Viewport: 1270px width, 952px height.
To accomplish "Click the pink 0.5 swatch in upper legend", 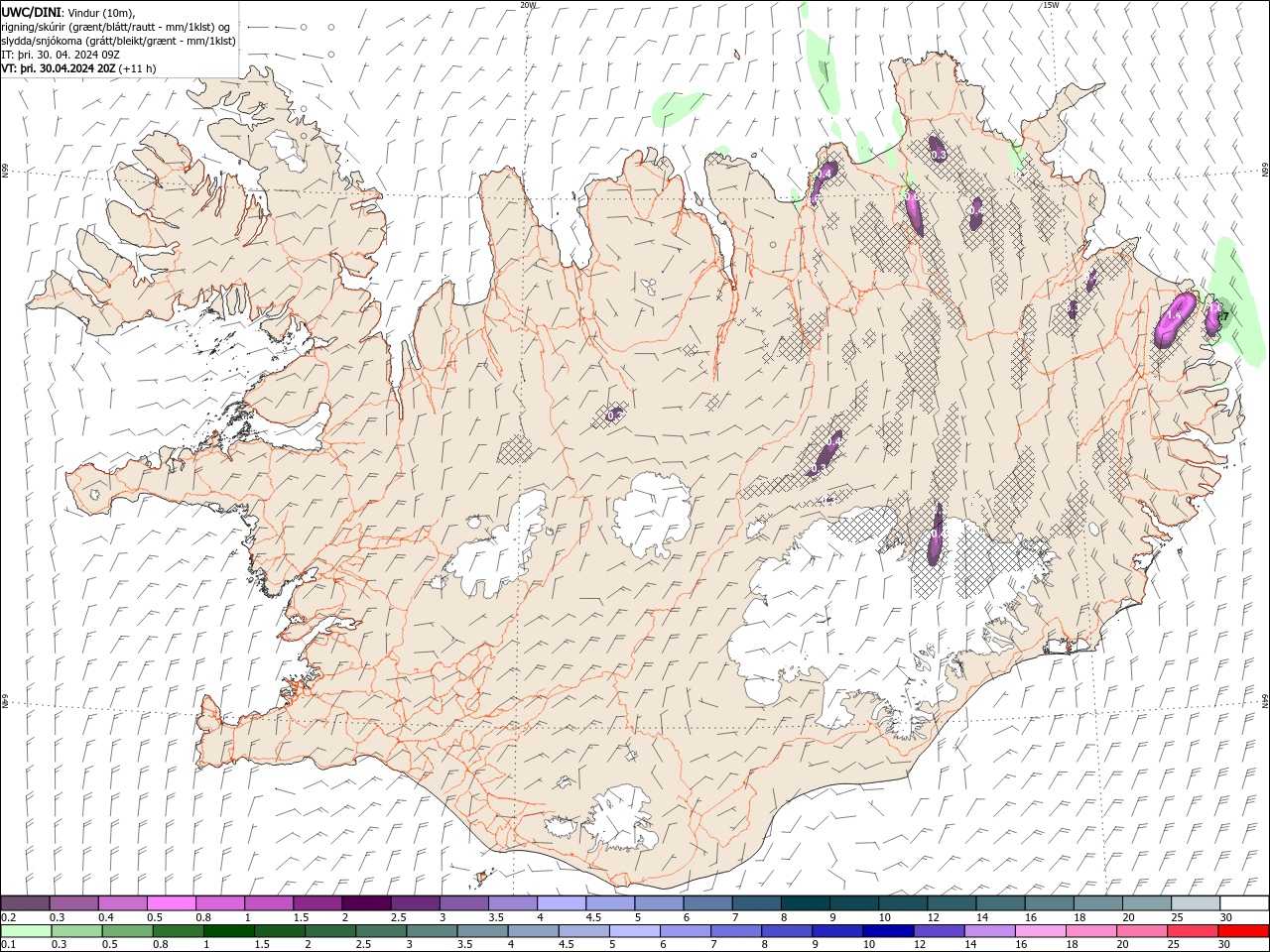I will [171, 902].
